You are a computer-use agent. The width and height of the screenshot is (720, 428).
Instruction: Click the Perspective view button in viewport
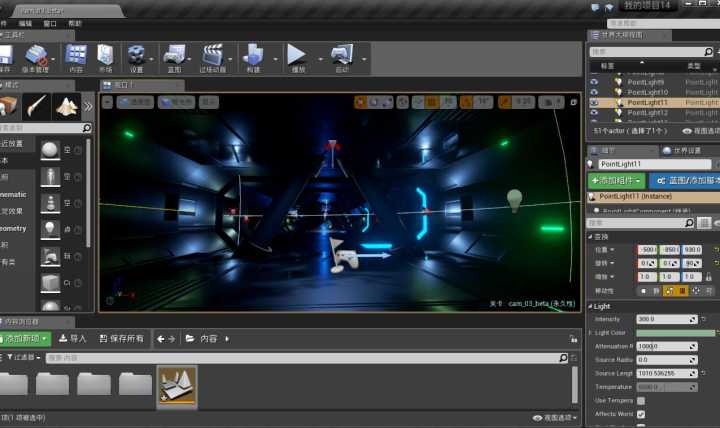pyautogui.click(x=135, y=102)
